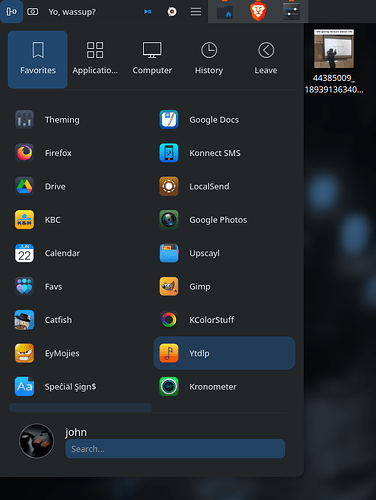Launch the Google Docs icon
The image size is (376, 500).
(169, 120)
